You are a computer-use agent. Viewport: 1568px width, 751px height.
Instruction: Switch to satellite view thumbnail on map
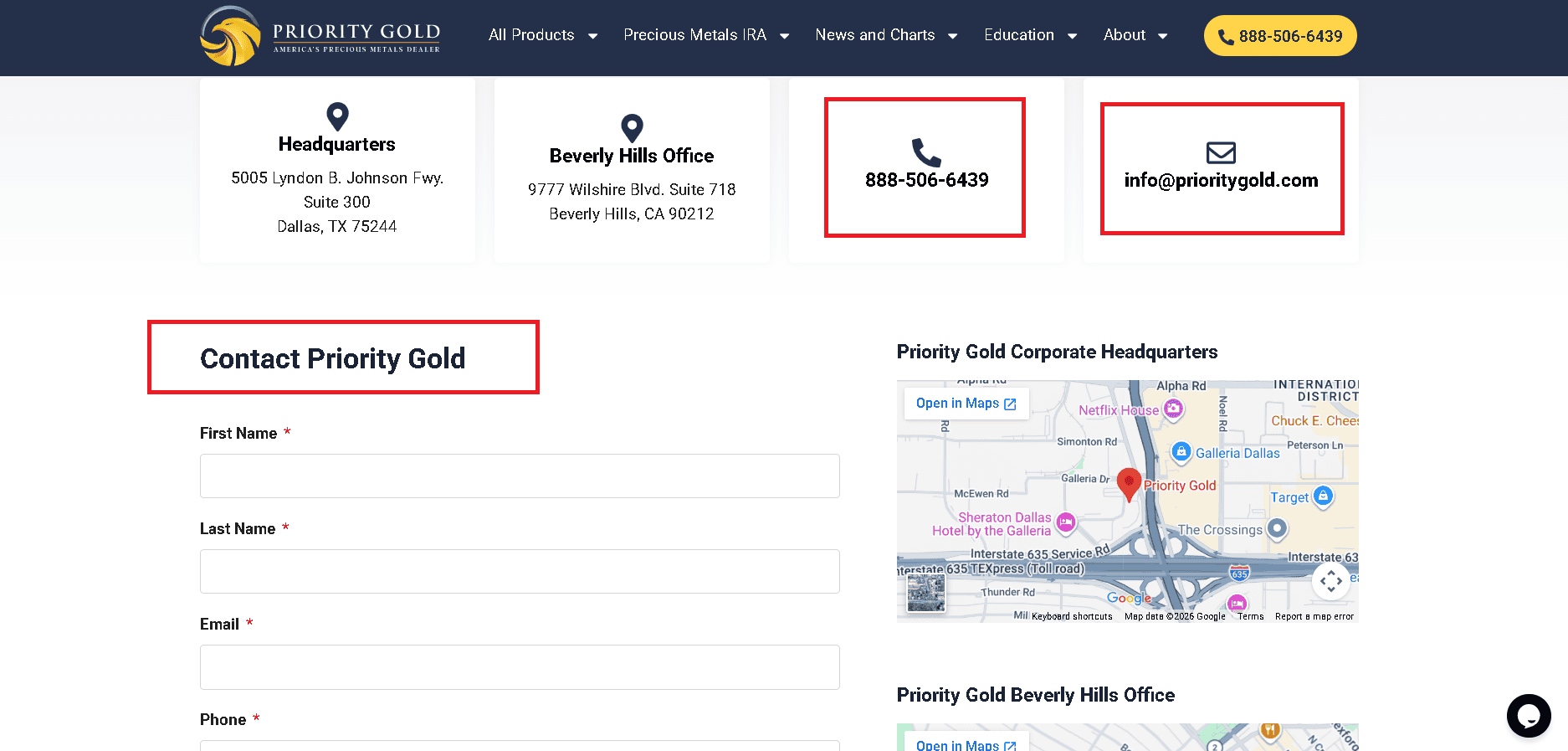(x=926, y=593)
